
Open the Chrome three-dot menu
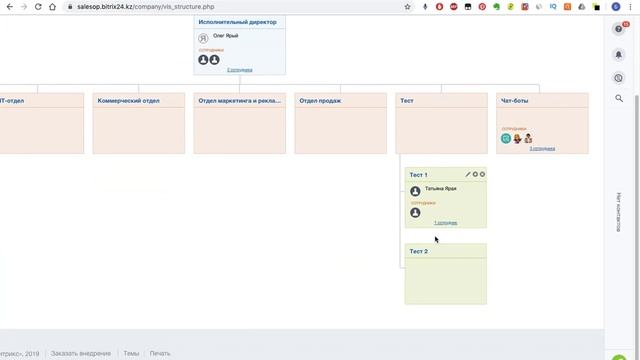pyautogui.click(x=631, y=7)
